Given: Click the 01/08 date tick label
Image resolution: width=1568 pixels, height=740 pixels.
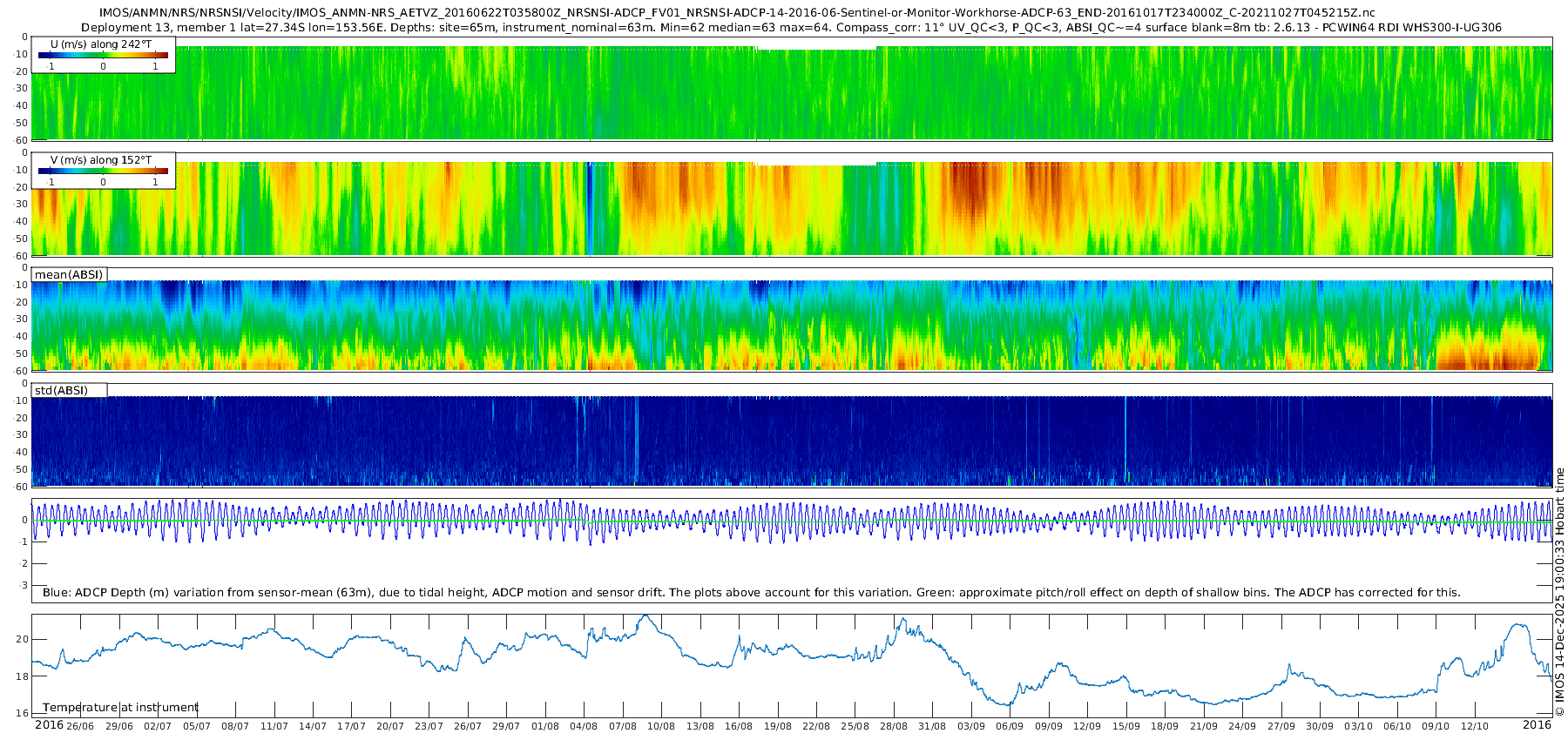Looking at the screenshot, I should point(545,726).
